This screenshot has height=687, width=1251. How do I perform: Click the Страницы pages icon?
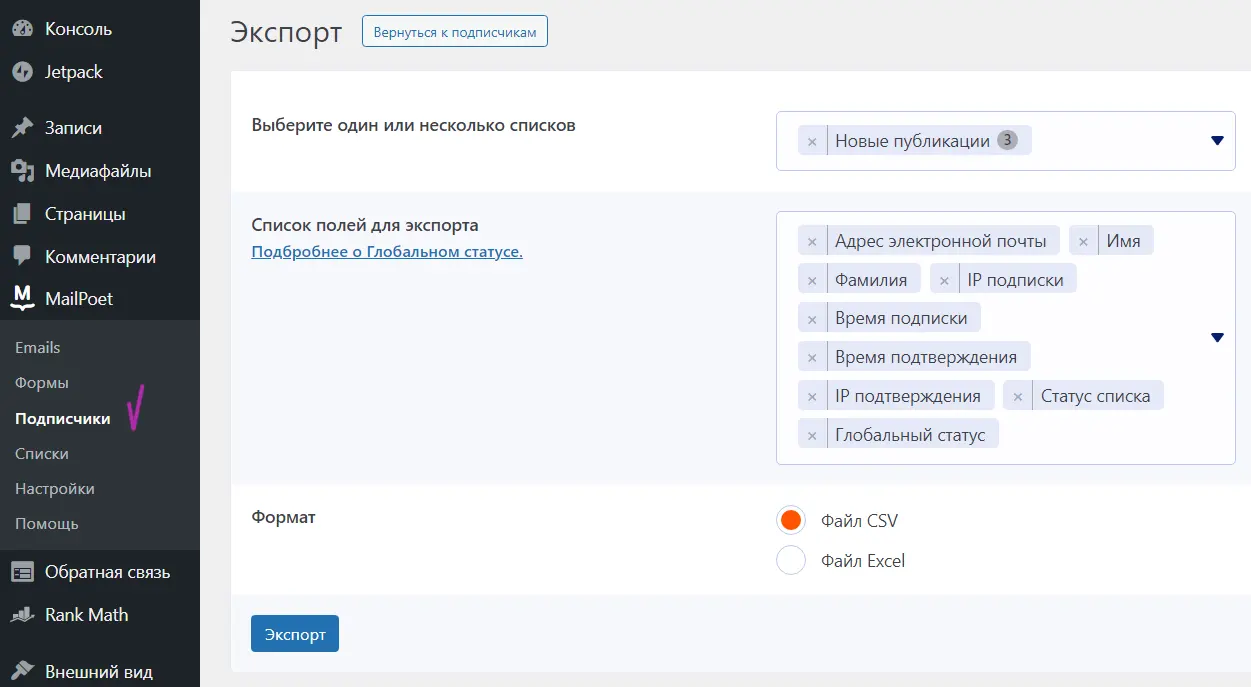point(22,214)
